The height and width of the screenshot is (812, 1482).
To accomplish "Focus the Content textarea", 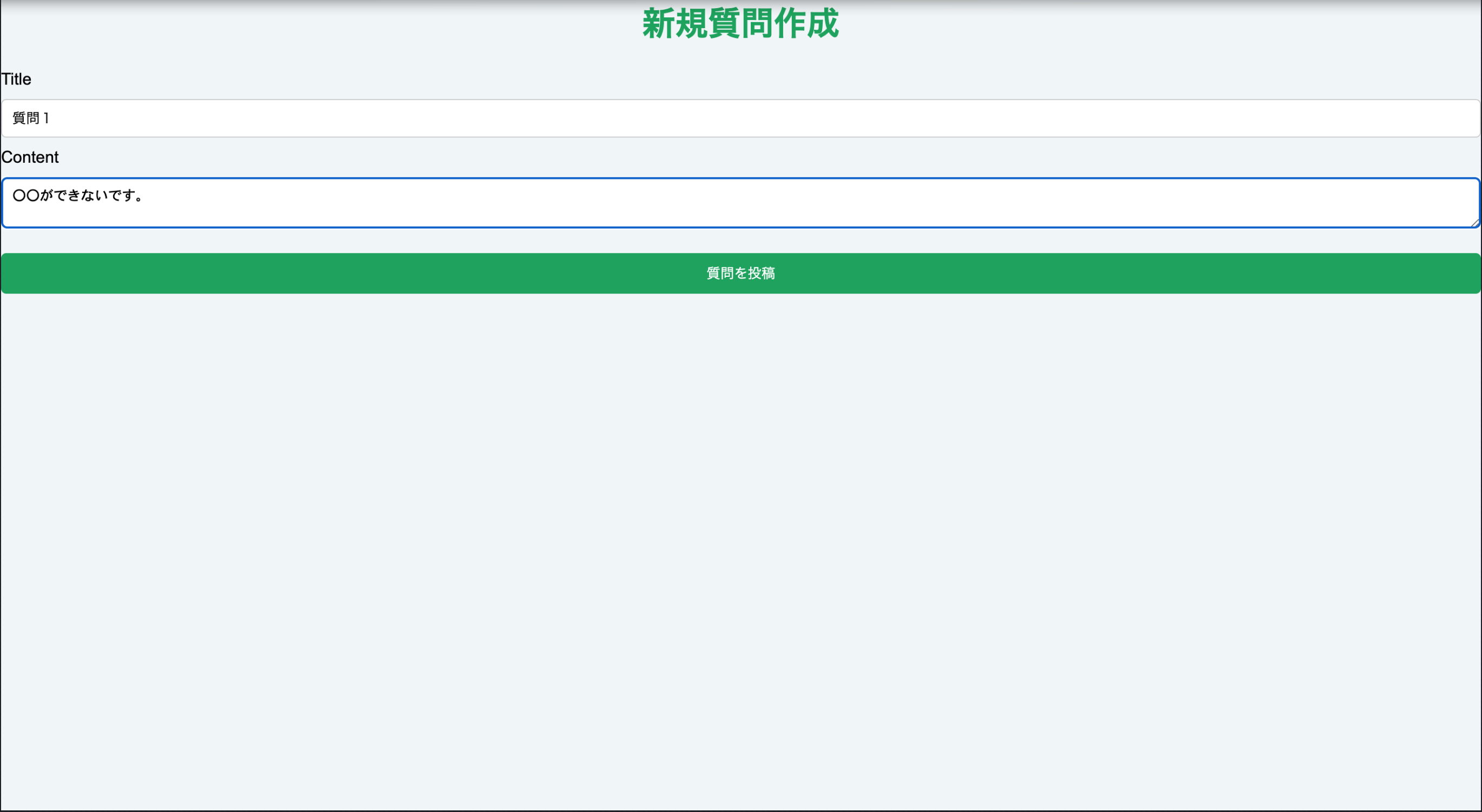I will (740, 203).
